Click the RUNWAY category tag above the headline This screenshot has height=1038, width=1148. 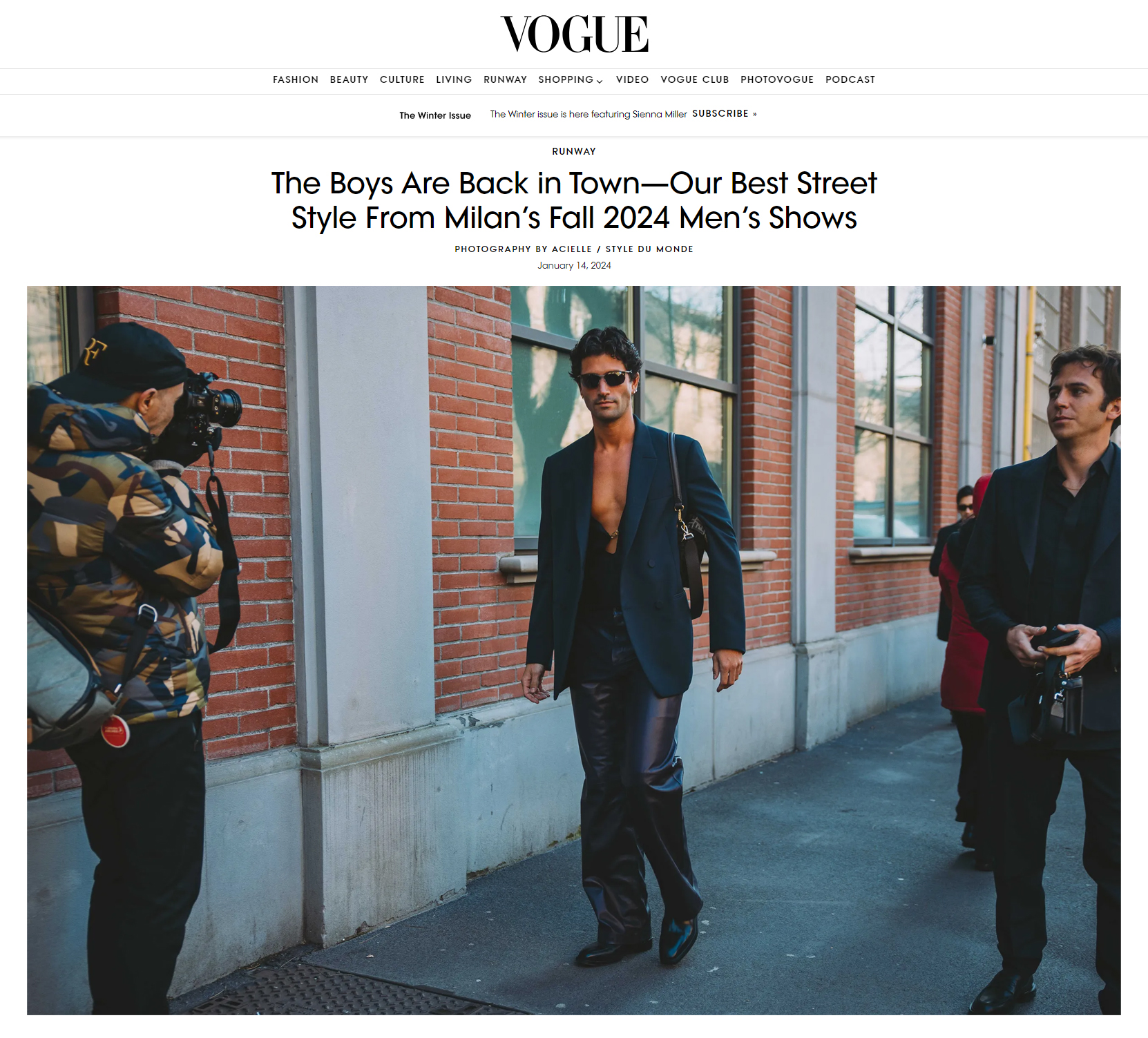click(x=574, y=151)
